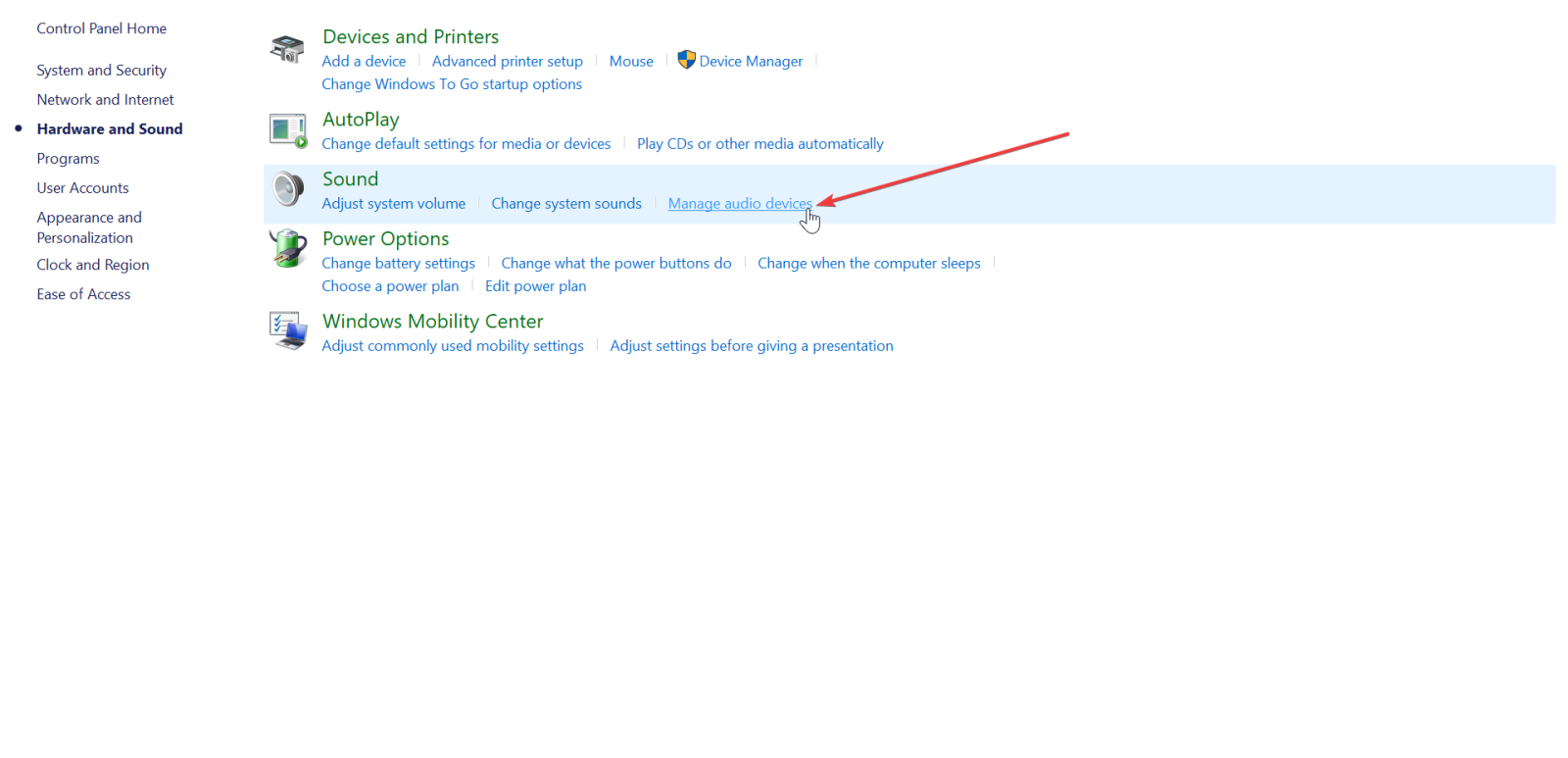Open Change battery settings link
The width and height of the screenshot is (1568, 758).
tap(399, 264)
